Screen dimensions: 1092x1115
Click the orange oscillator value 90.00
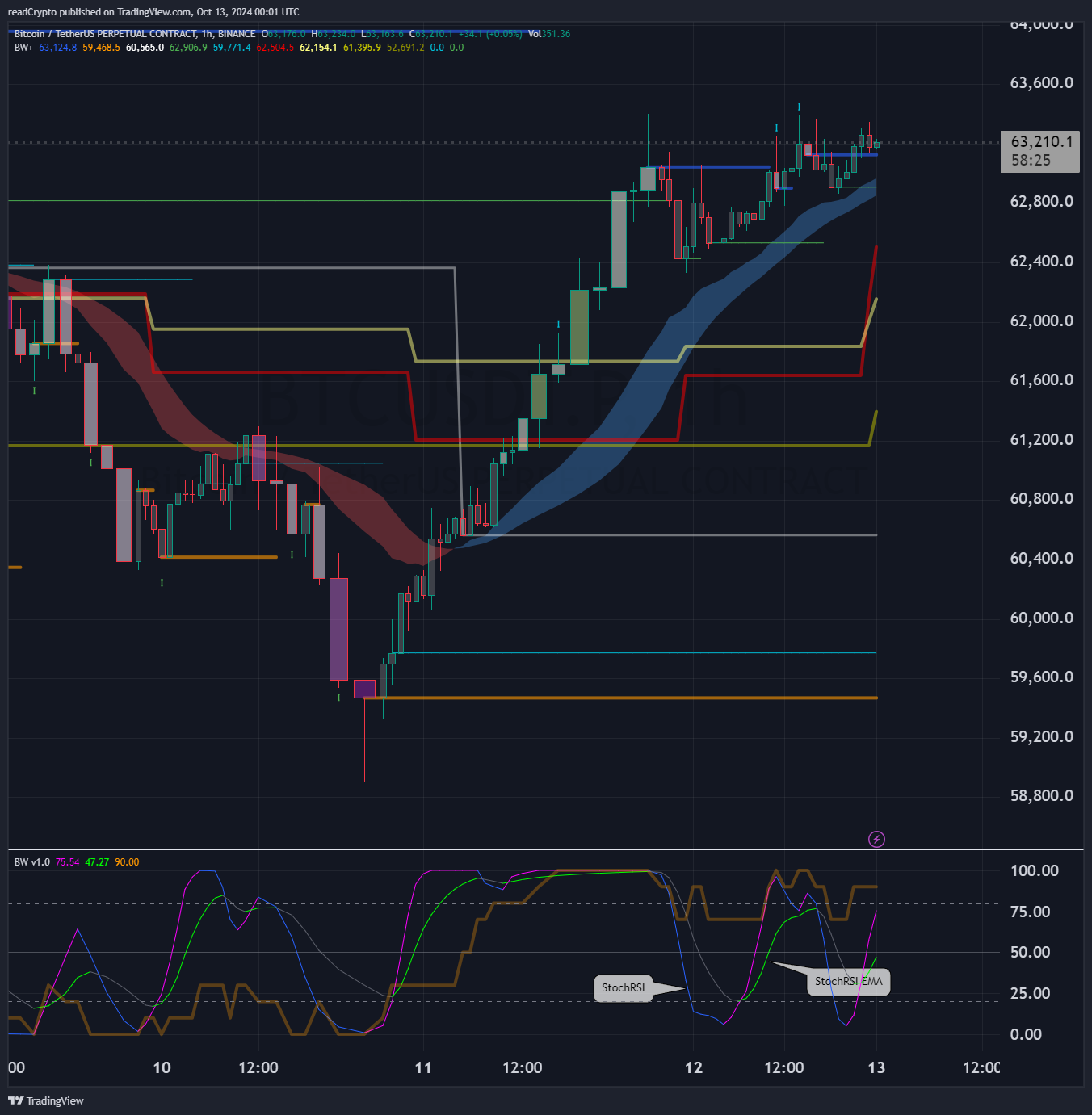127,862
